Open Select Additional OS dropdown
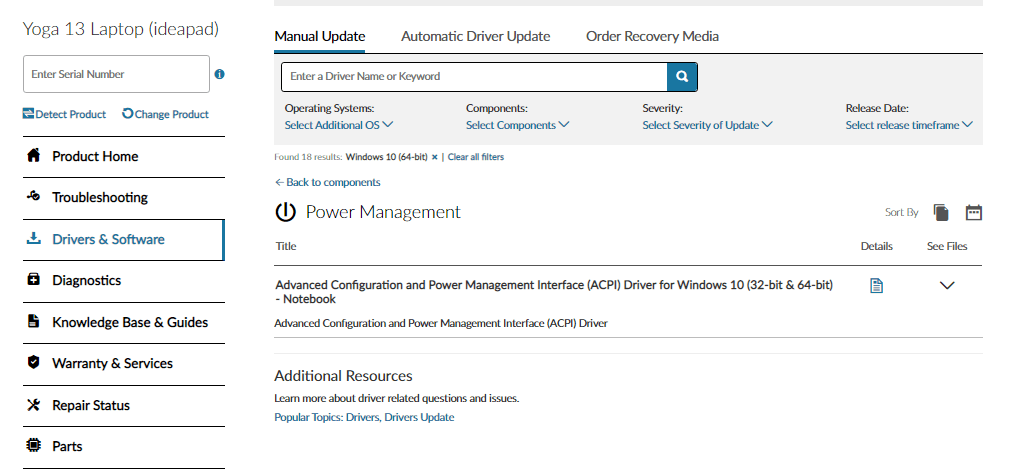The image size is (1031, 472). pyautogui.click(x=339, y=125)
